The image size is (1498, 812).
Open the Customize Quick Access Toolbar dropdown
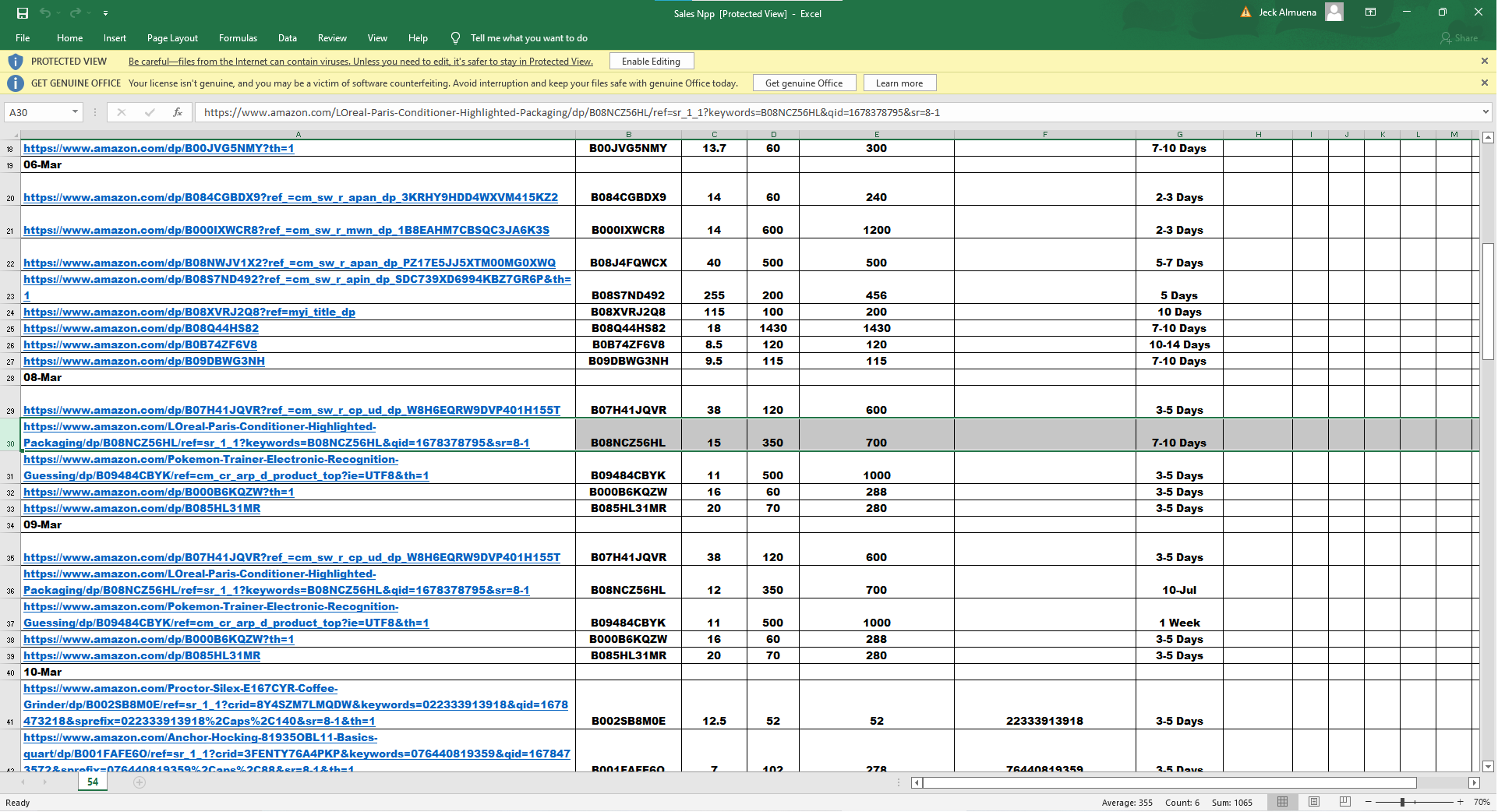tap(105, 13)
